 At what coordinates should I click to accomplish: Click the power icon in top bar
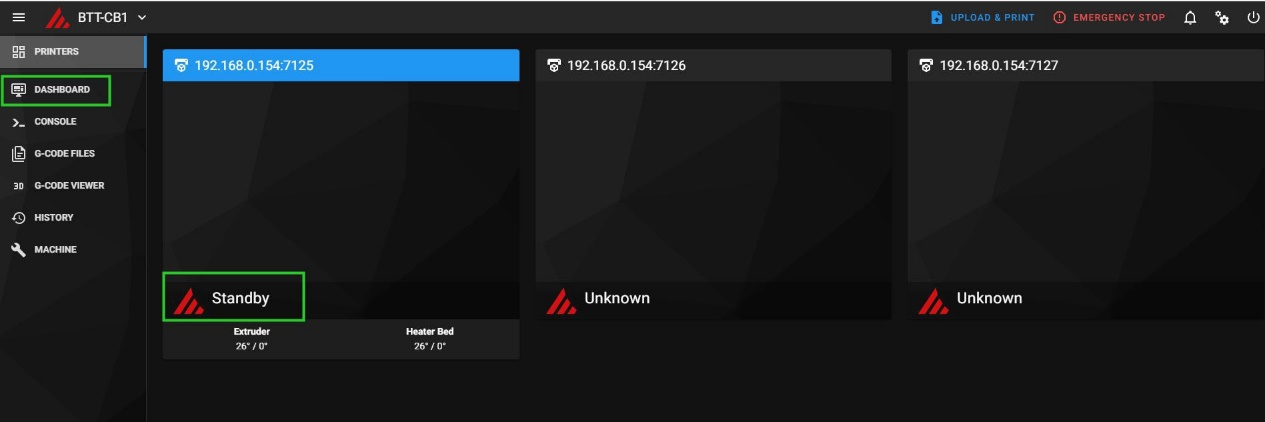pos(1253,18)
